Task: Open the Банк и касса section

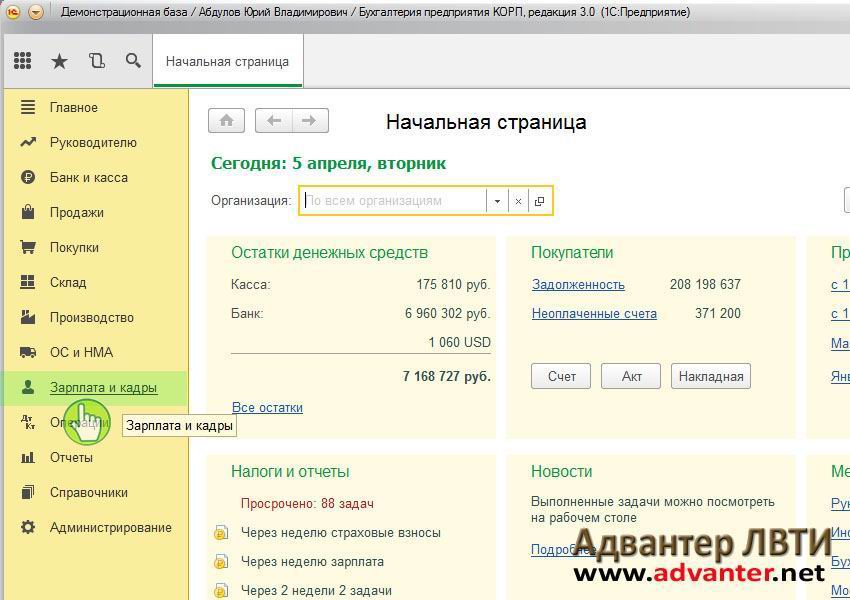Action: tap(89, 177)
